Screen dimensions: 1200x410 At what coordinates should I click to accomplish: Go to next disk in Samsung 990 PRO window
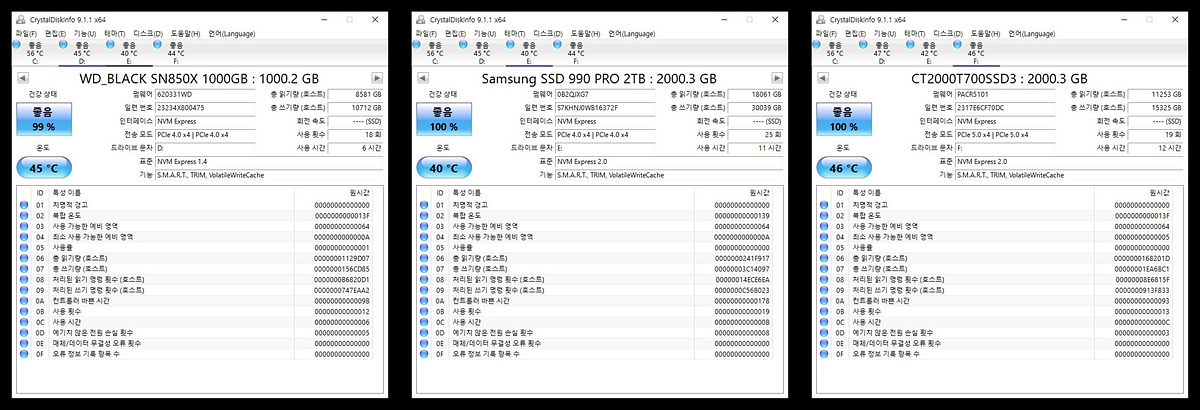point(775,79)
